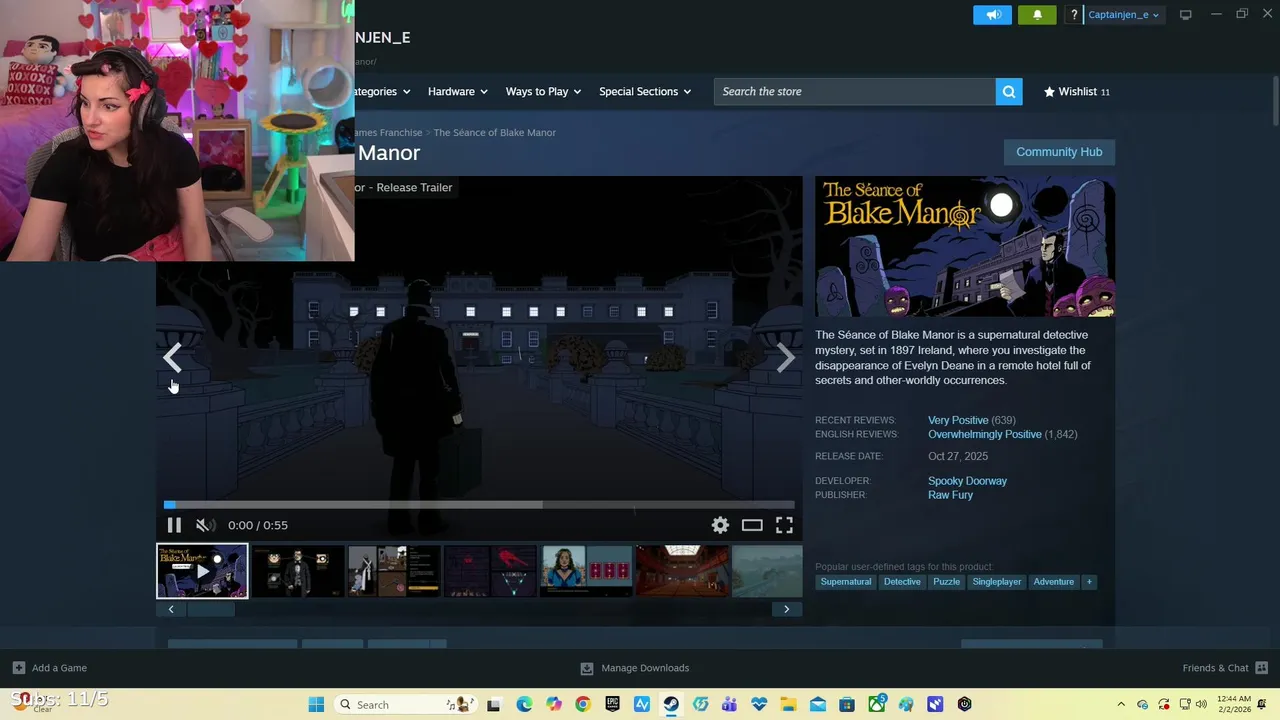Select the Singleplayer tag
Image resolution: width=1280 pixels, height=720 pixels.
coord(997,582)
